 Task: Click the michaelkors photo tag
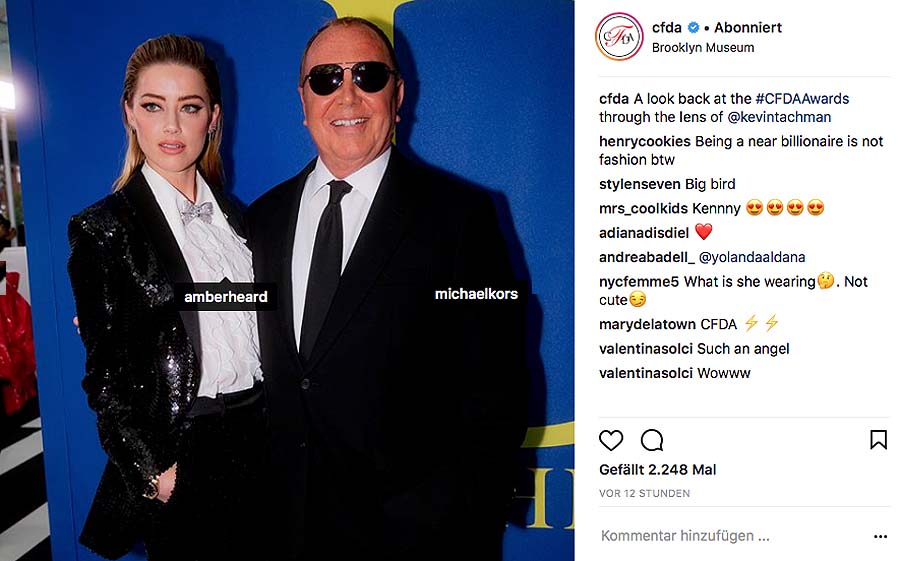tap(476, 294)
